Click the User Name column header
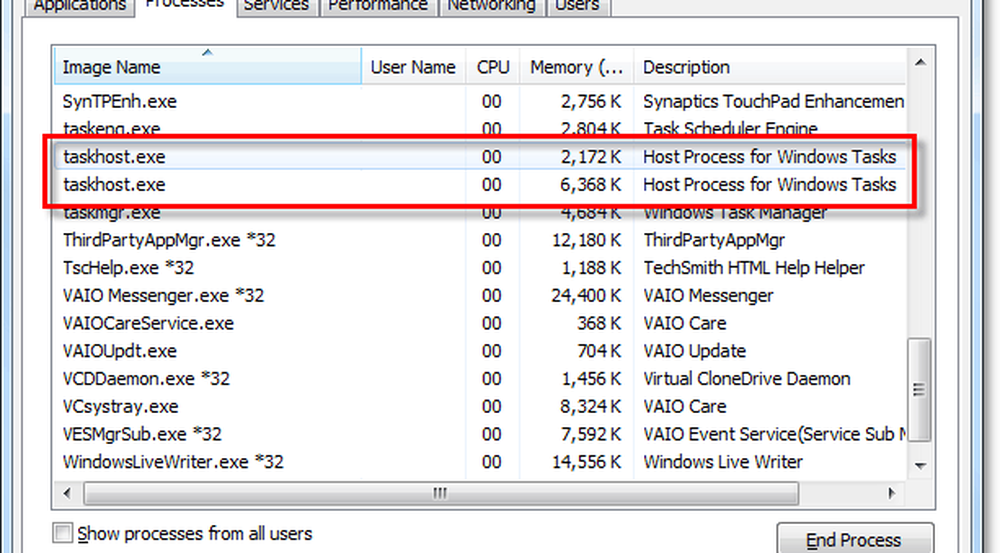This screenshot has height=553, width=1000. 413,68
